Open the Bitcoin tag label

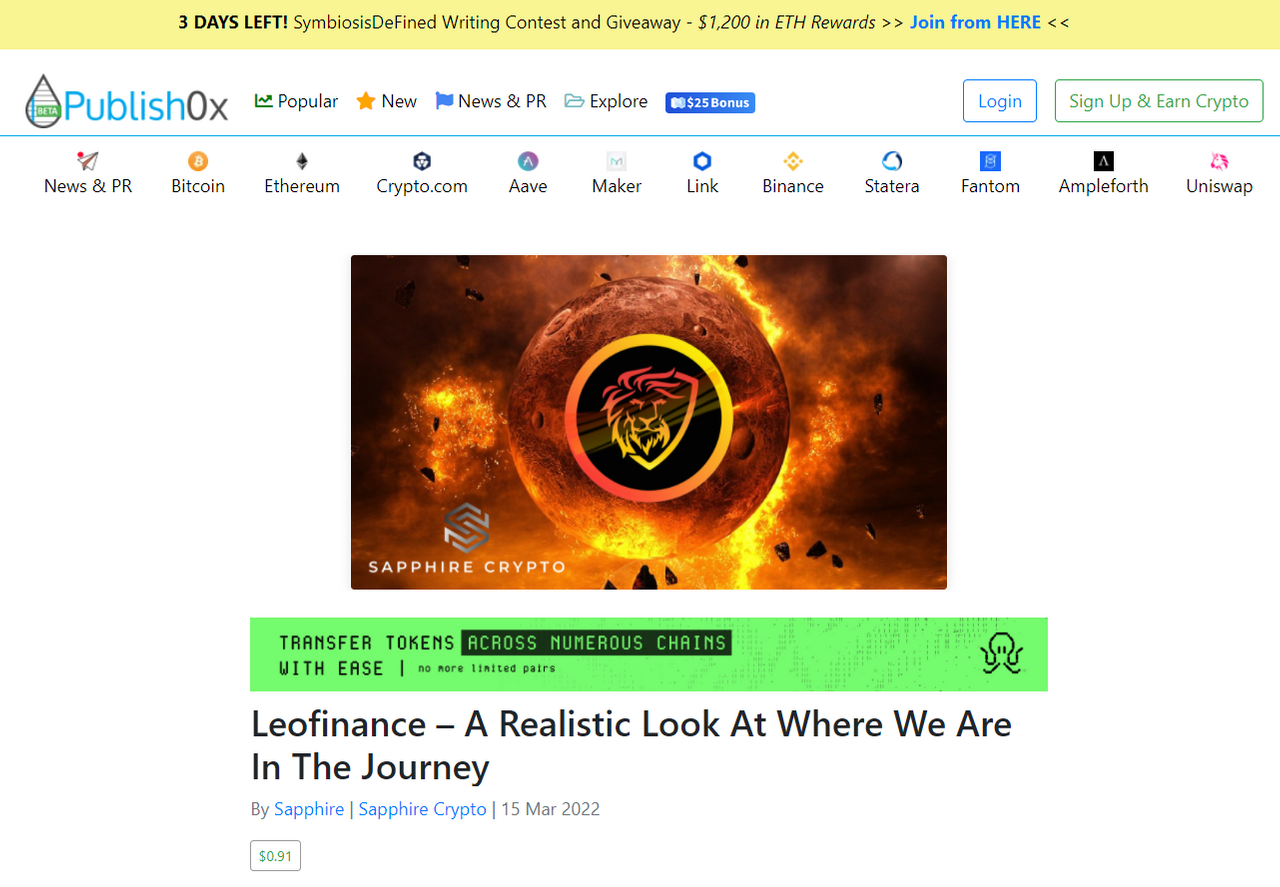[198, 186]
